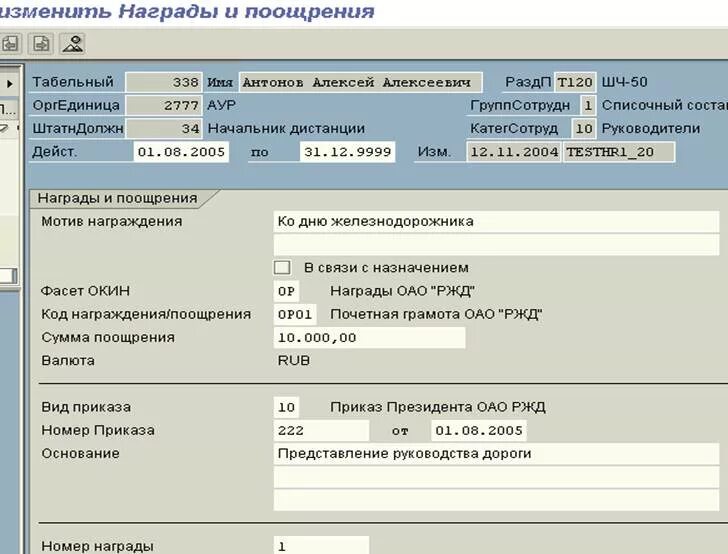The image size is (728, 554).
Task: Select the Изм. date field 12.11.2004
Action: [514, 152]
